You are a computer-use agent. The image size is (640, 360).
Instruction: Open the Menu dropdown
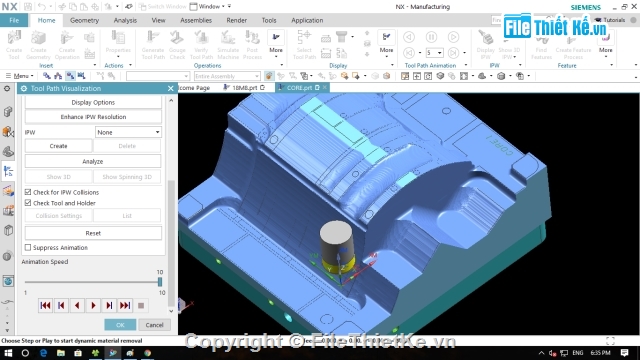coord(20,76)
